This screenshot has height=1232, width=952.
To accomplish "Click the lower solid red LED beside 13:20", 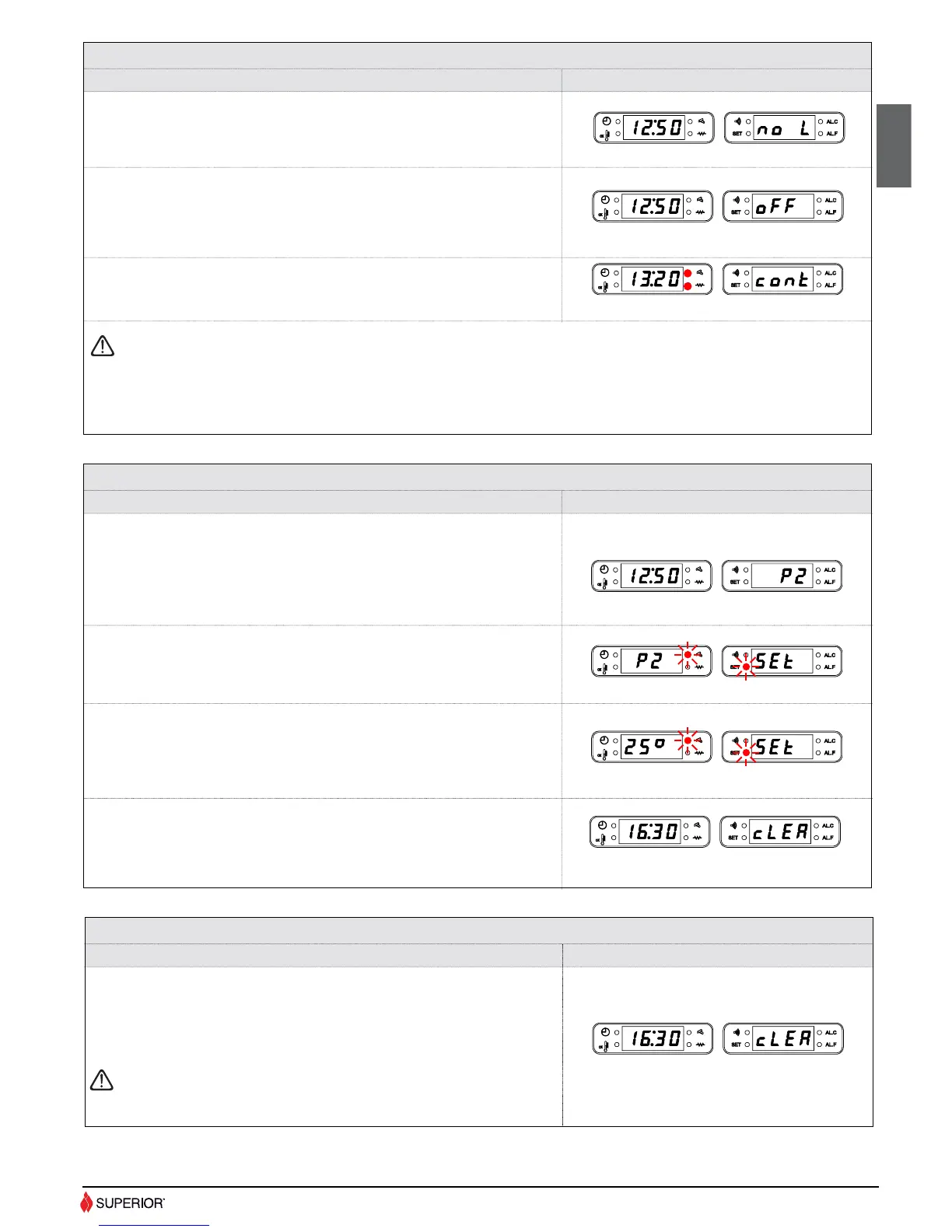I will coord(688,286).
